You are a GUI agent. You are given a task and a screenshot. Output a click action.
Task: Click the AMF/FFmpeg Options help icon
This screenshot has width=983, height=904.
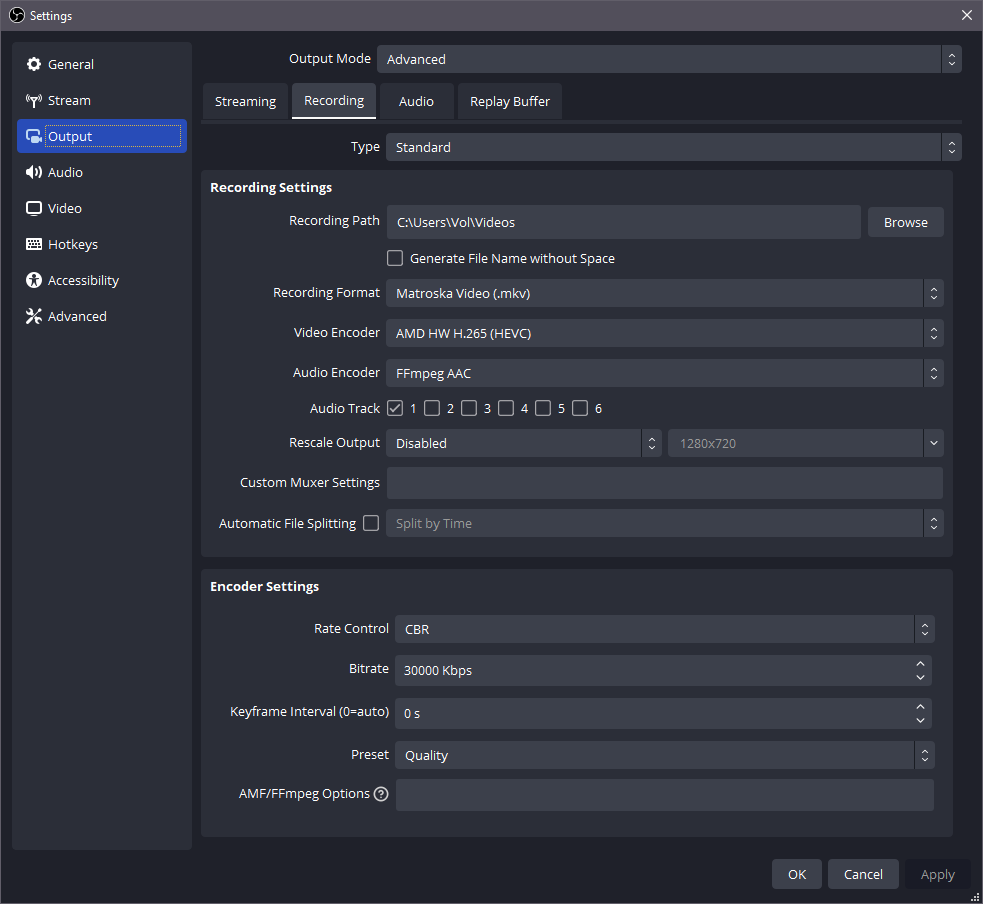pos(381,794)
